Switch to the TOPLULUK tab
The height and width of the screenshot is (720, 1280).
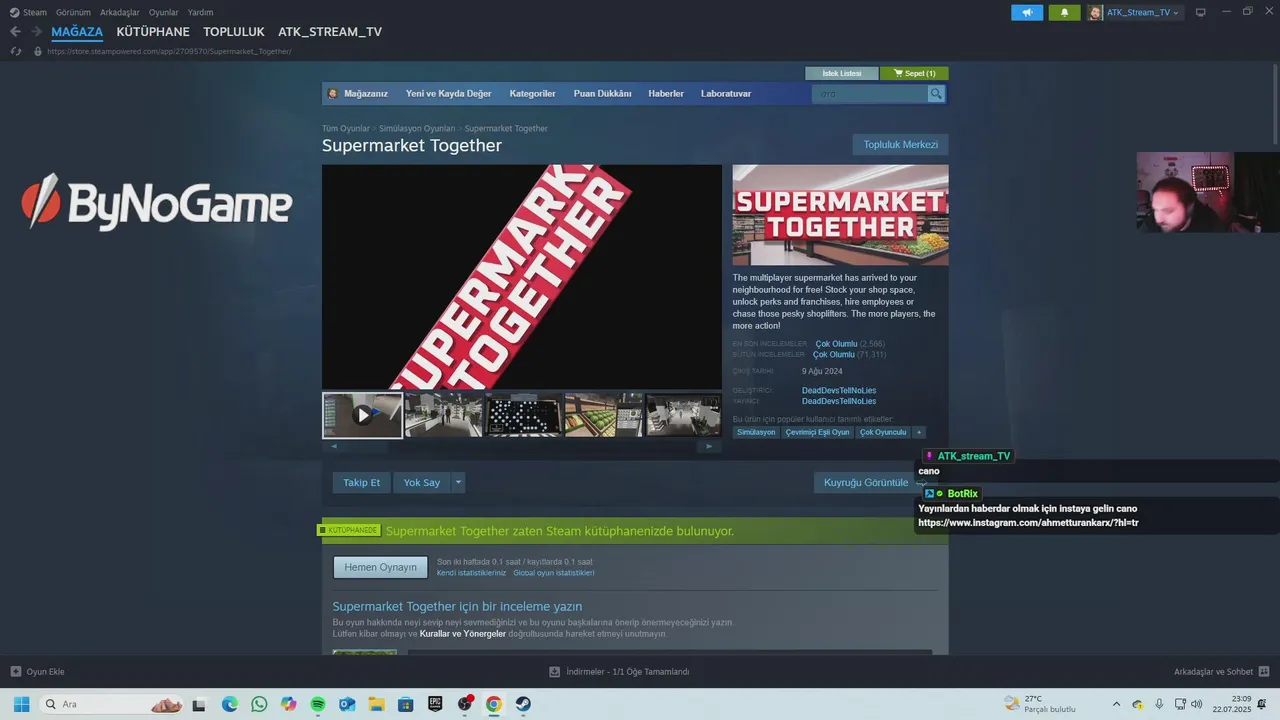234,32
